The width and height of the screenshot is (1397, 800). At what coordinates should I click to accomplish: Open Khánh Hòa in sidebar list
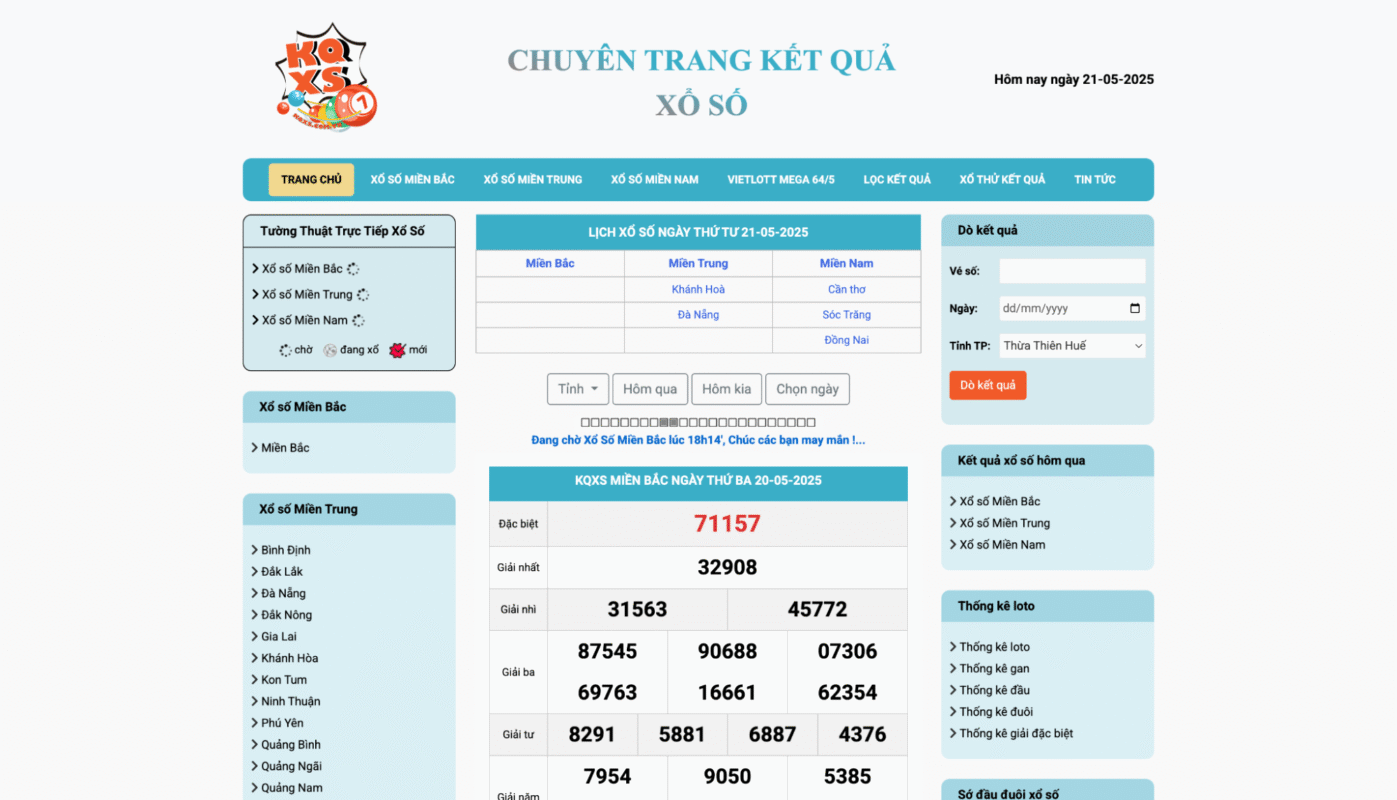point(289,659)
